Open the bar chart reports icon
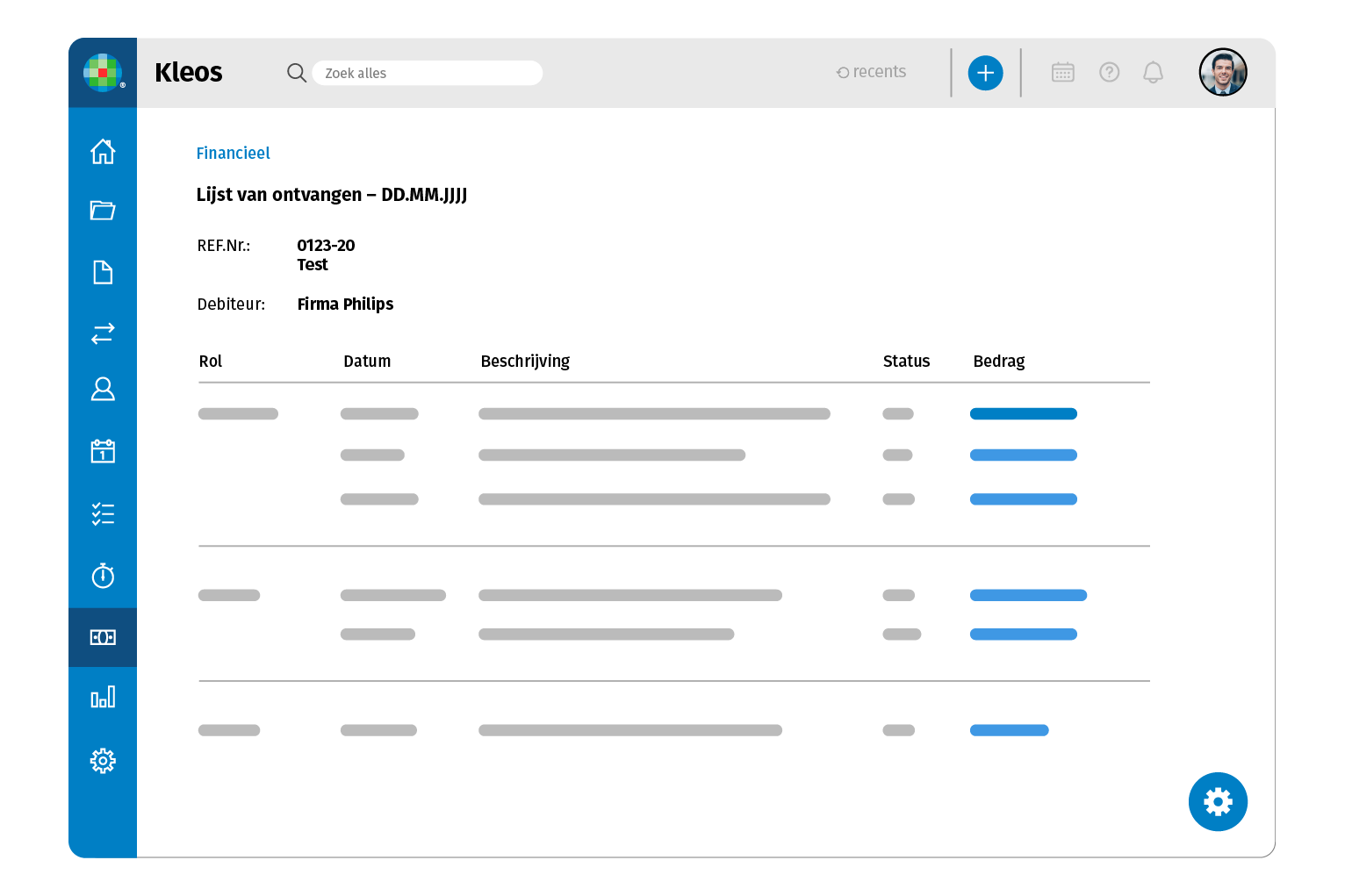Image resolution: width=1345 pixels, height=896 pixels. click(x=103, y=698)
